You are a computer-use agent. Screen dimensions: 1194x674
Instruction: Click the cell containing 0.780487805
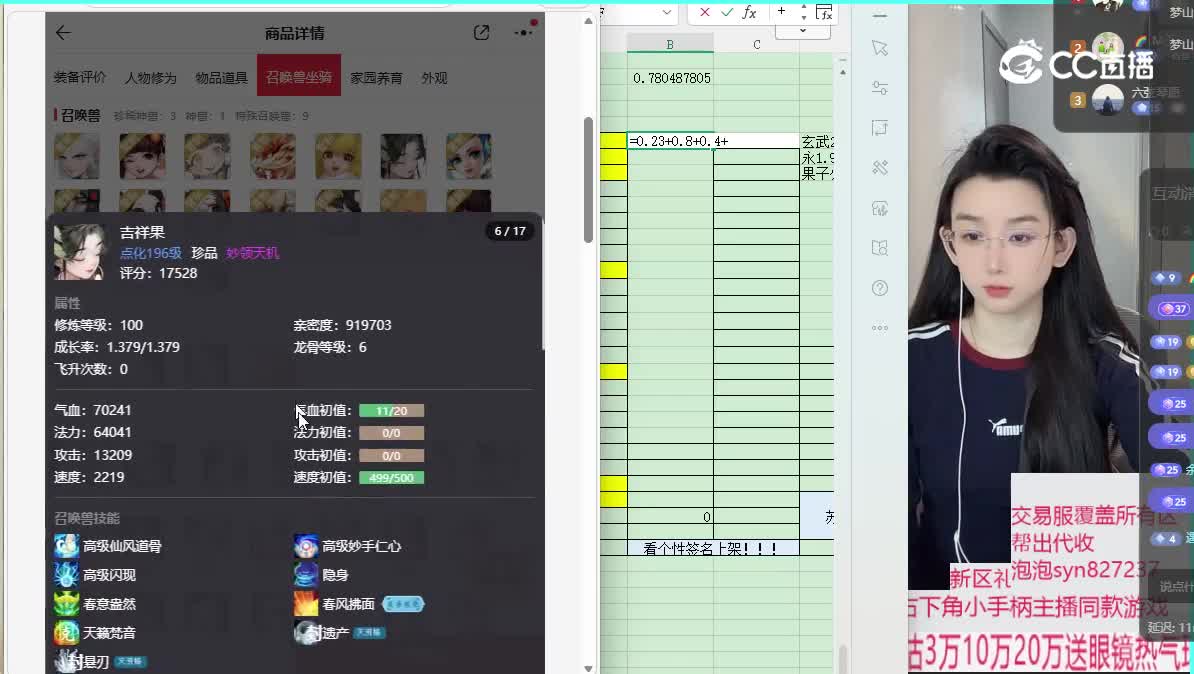coord(670,78)
